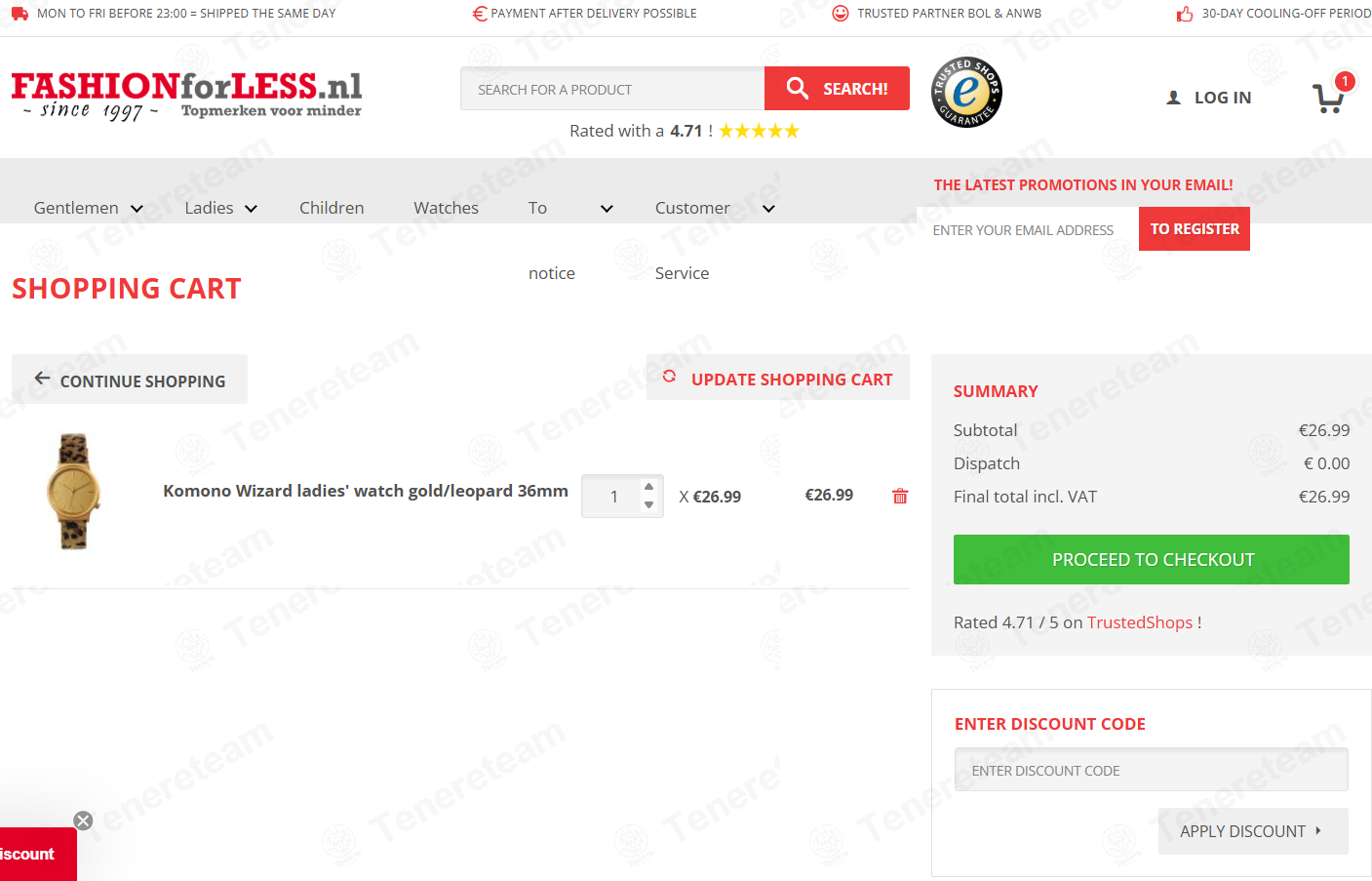
Task: Go to the Children category
Action: tap(332, 208)
